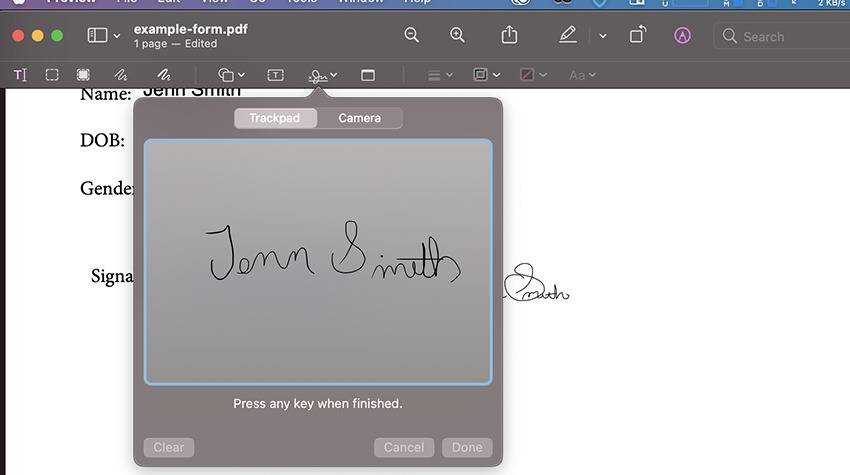Switch to the Camera tab
This screenshot has width=850, height=475.
click(x=359, y=118)
